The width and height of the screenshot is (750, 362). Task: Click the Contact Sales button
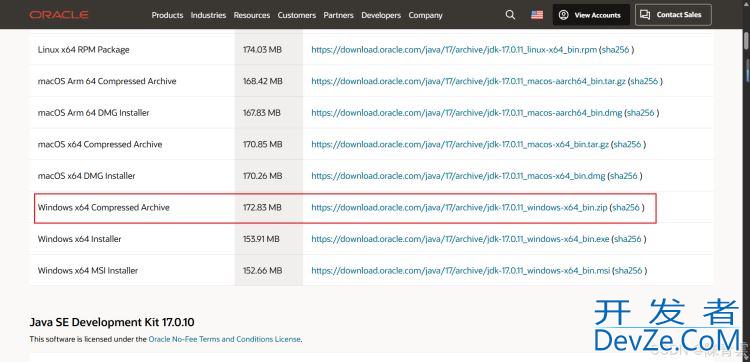click(673, 15)
